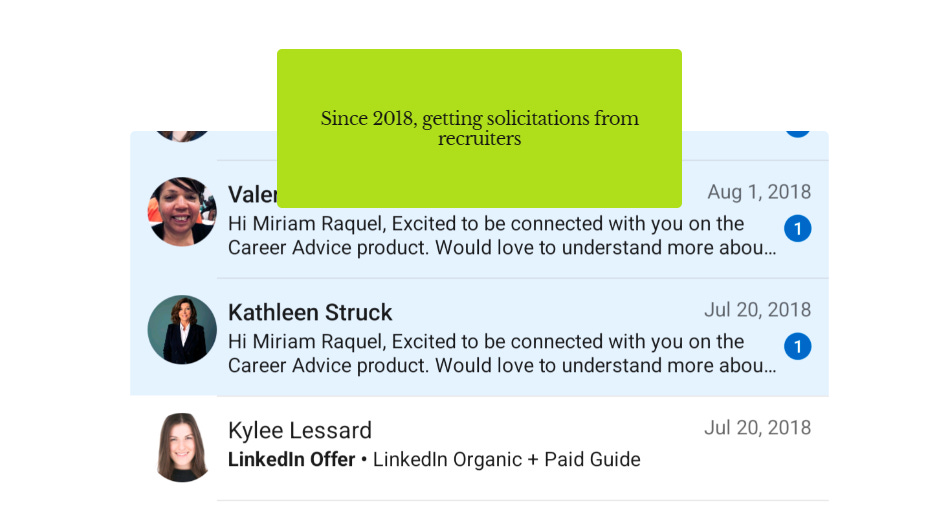Click the 'Since 2018' caption text

[x=479, y=128]
